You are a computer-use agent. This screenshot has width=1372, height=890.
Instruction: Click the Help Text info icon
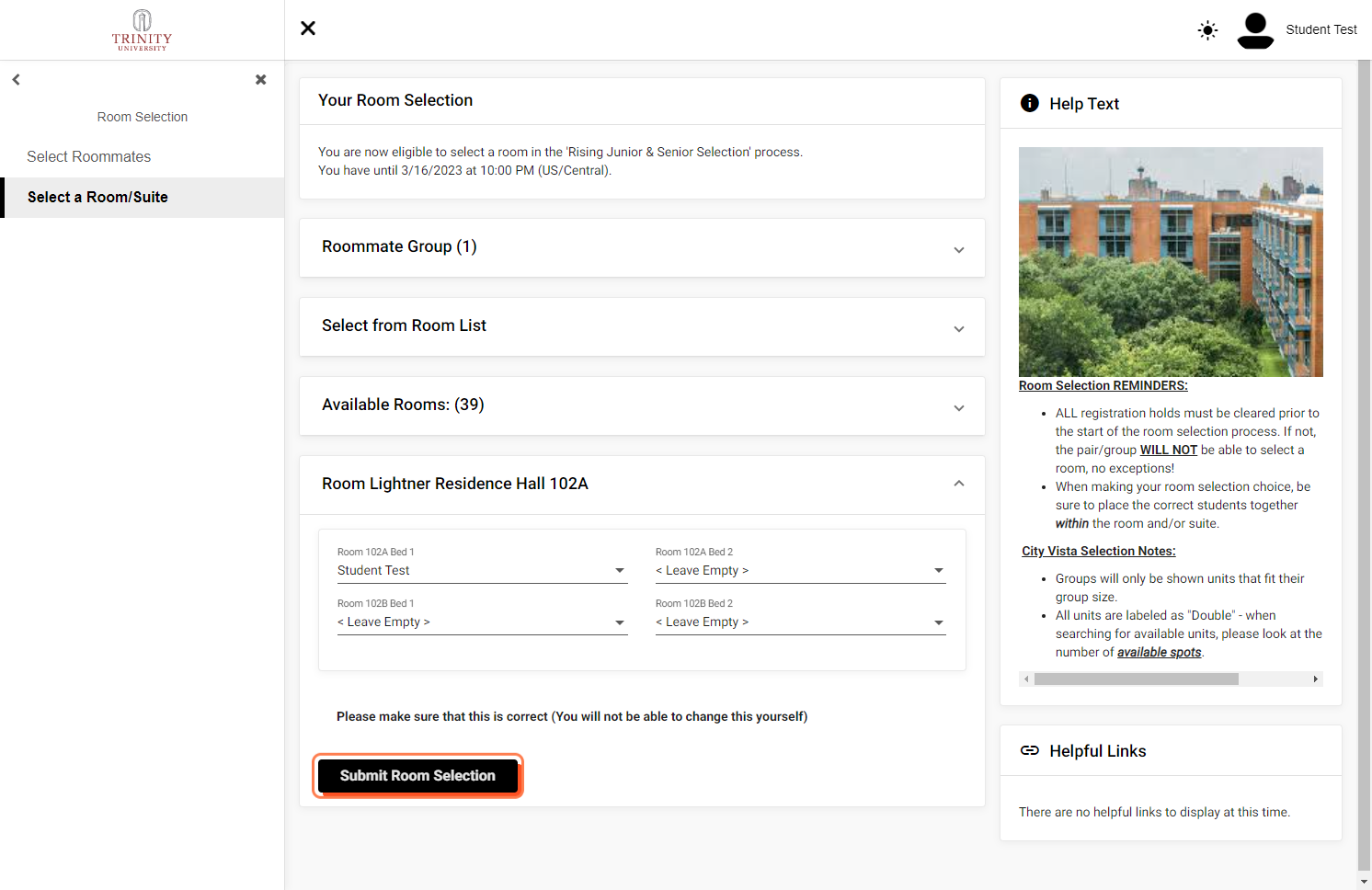coord(1030,104)
